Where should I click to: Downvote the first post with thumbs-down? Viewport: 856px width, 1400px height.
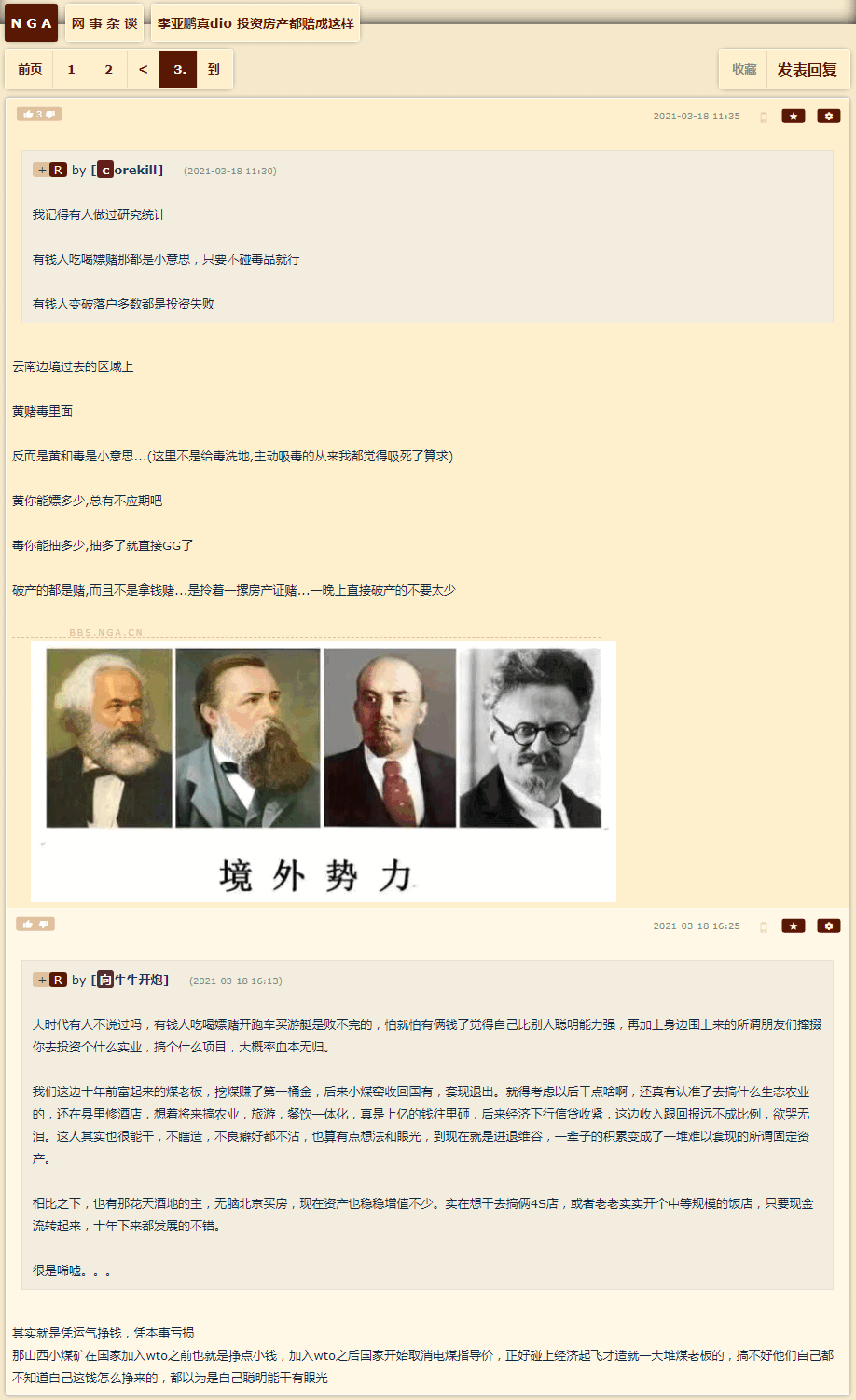point(51,115)
